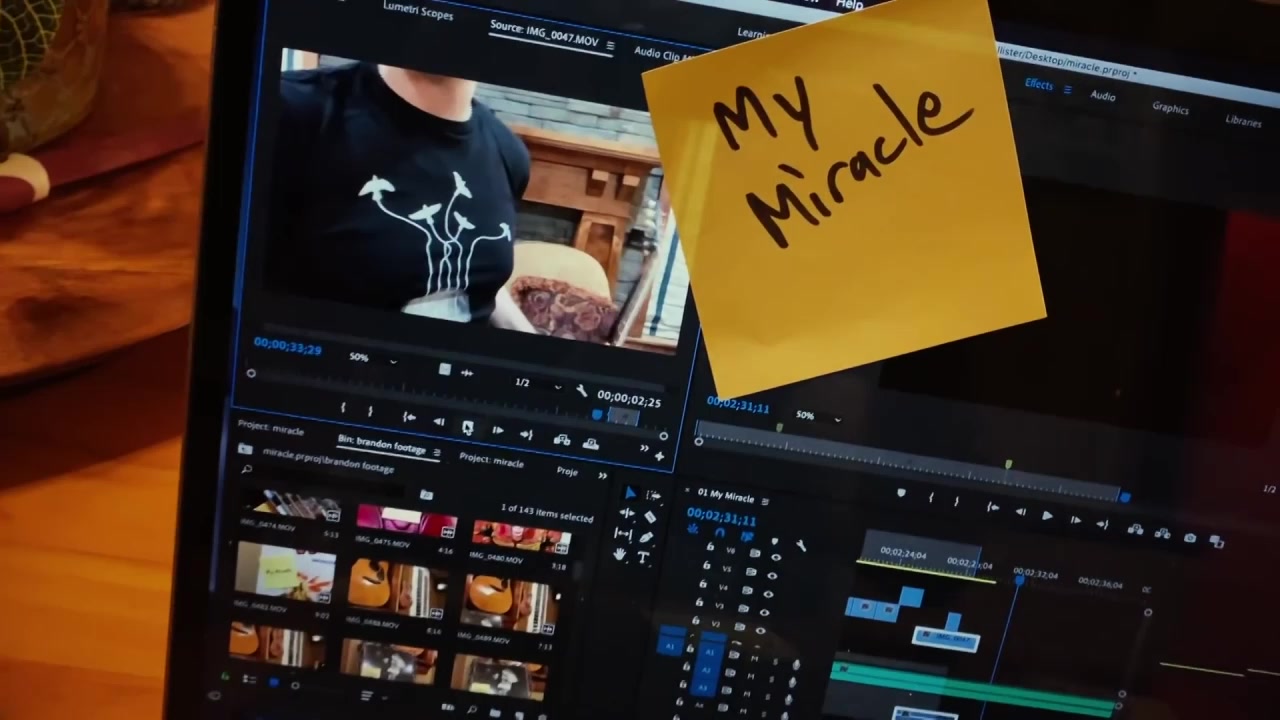Hide track V6 with eye toggle
This screenshot has height=720, width=1280.
[776, 557]
